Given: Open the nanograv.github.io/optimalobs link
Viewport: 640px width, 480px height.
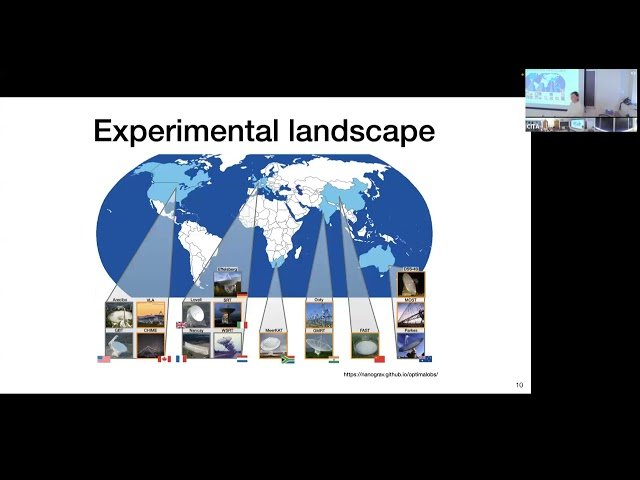Looking at the screenshot, I should click(x=391, y=374).
